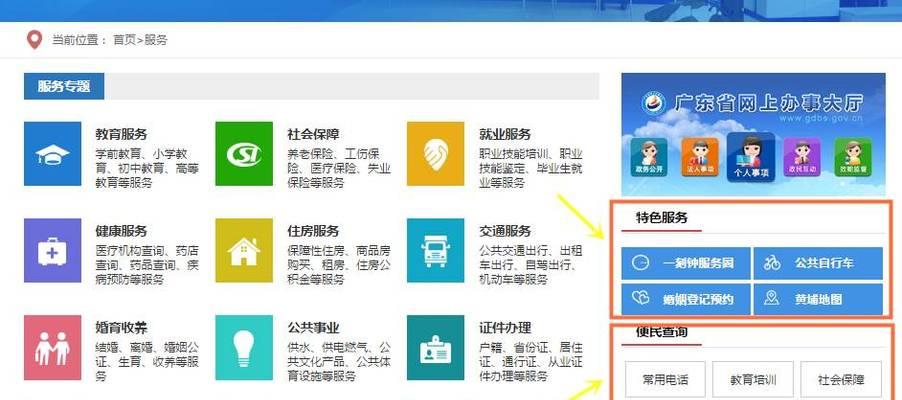Open the pink 婚育收养 couple icon
Image resolution: width=902 pixels, height=400 pixels.
[52, 348]
